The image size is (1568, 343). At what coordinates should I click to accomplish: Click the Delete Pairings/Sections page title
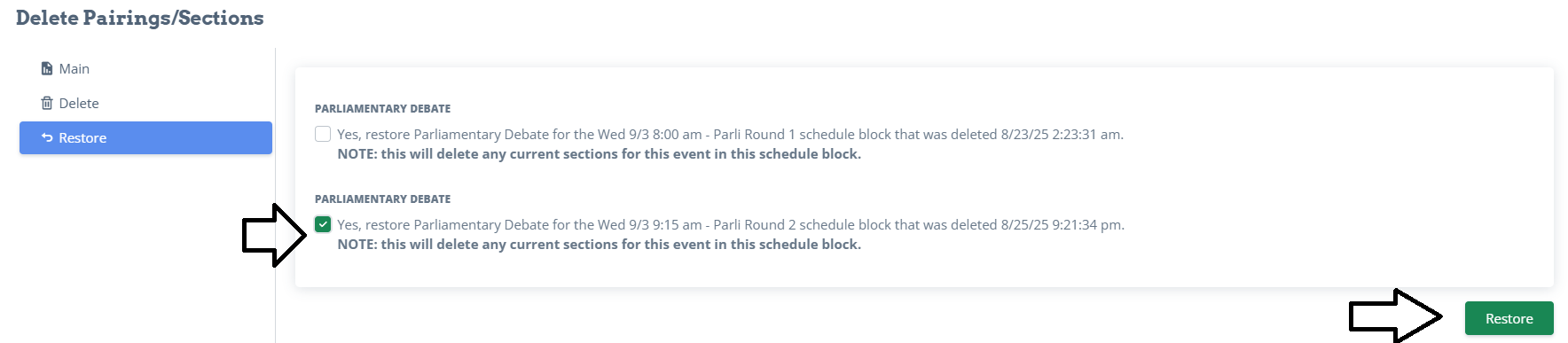coord(139,18)
